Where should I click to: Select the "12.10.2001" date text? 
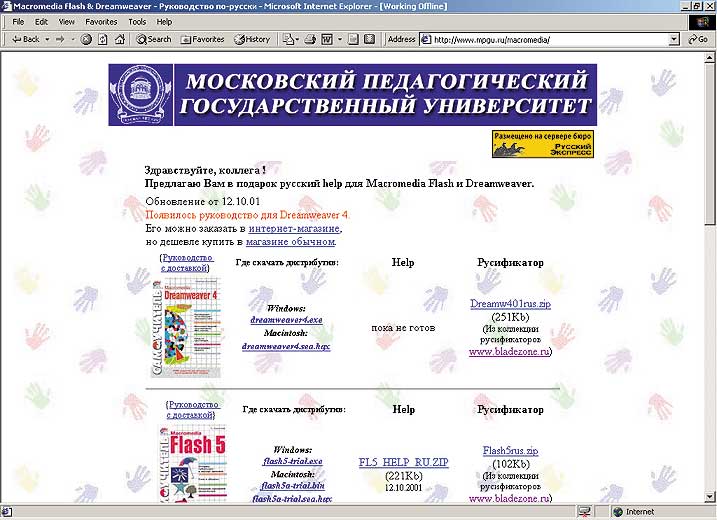(403, 488)
